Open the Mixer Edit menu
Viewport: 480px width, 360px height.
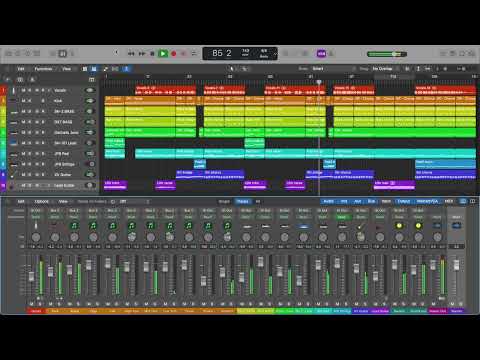pyautogui.click(x=21, y=202)
